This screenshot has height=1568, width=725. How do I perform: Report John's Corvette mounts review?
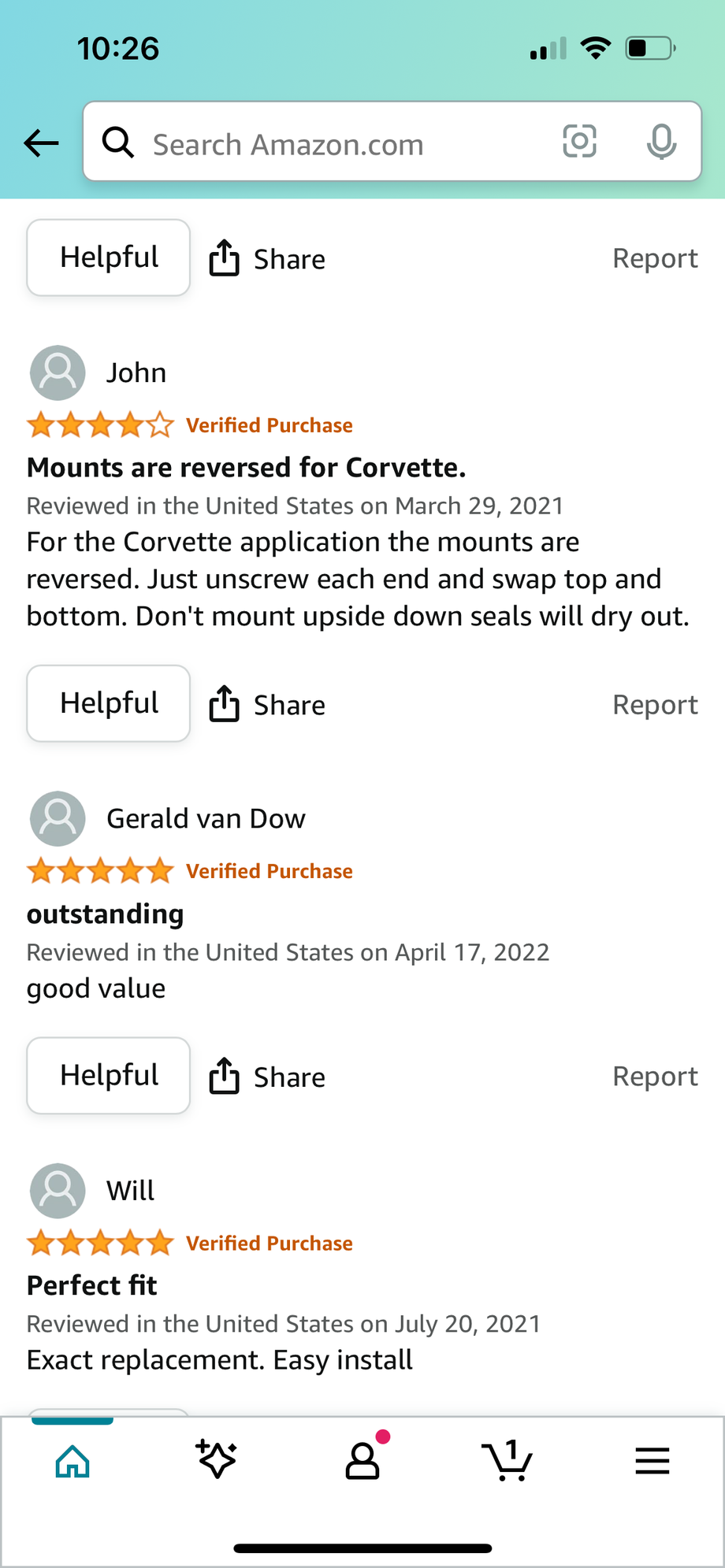(655, 705)
